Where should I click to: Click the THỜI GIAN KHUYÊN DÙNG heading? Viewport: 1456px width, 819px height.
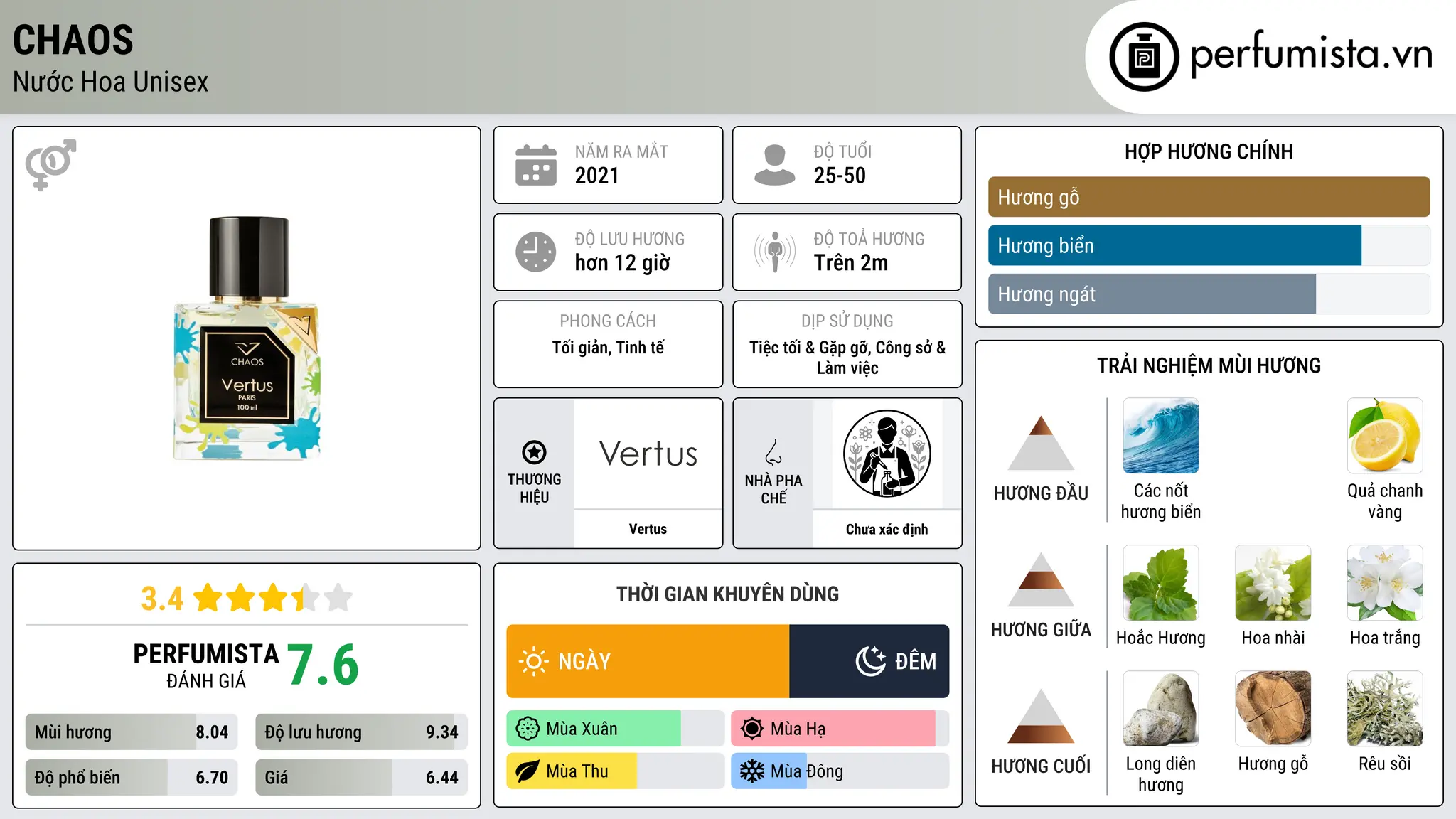click(727, 594)
